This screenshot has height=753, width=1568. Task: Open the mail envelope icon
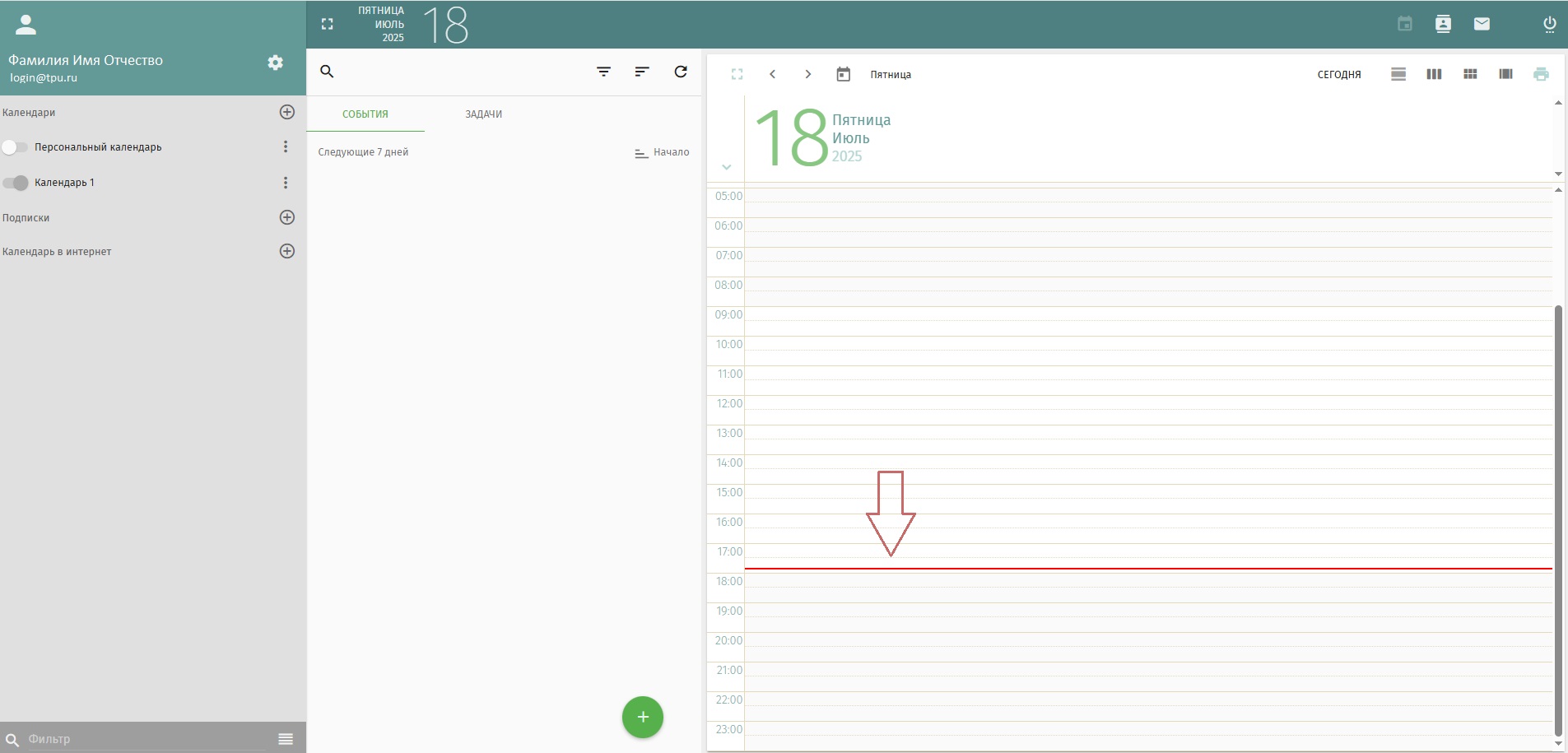tap(1482, 24)
